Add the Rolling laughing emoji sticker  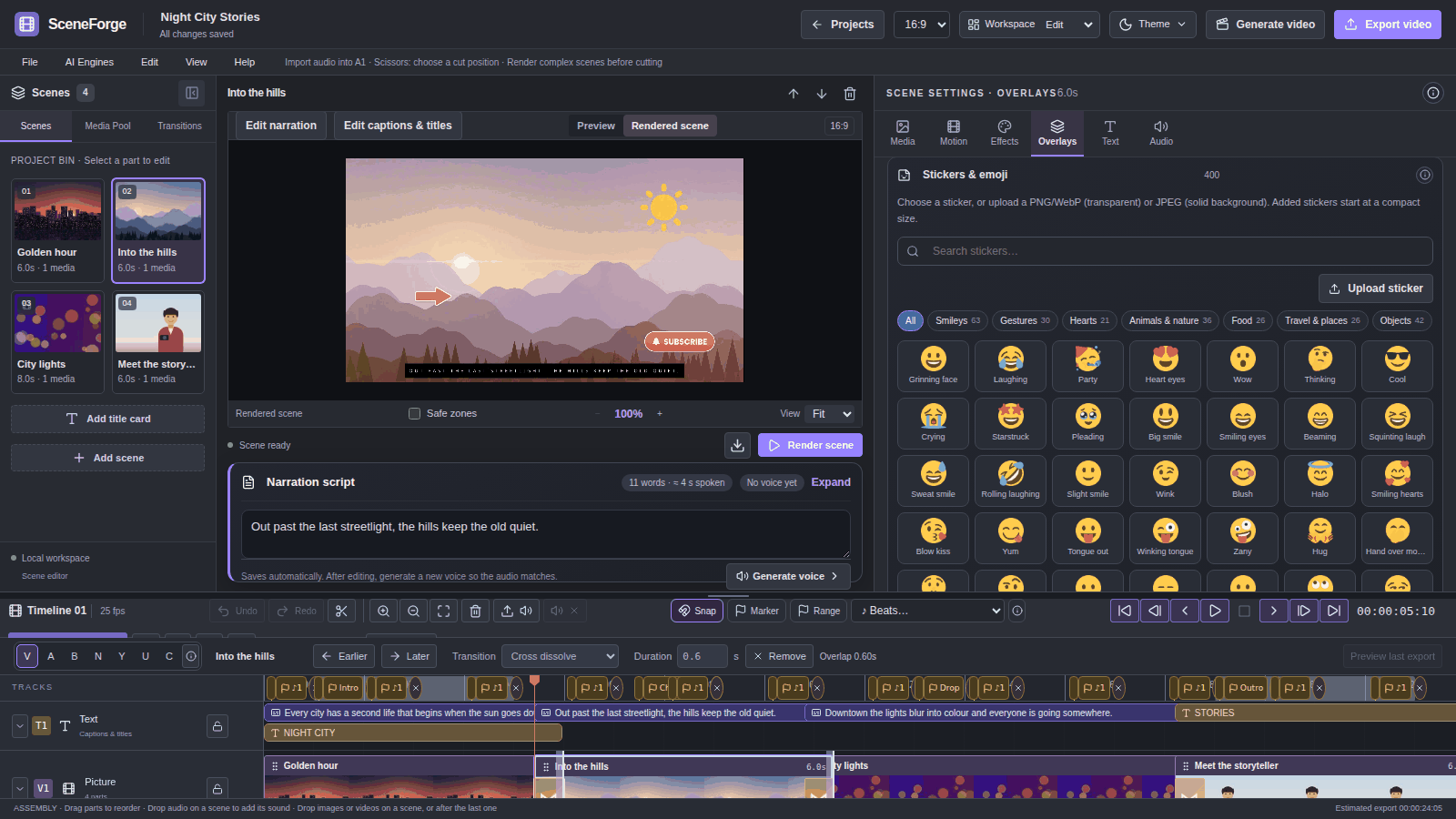[1010, 480]
